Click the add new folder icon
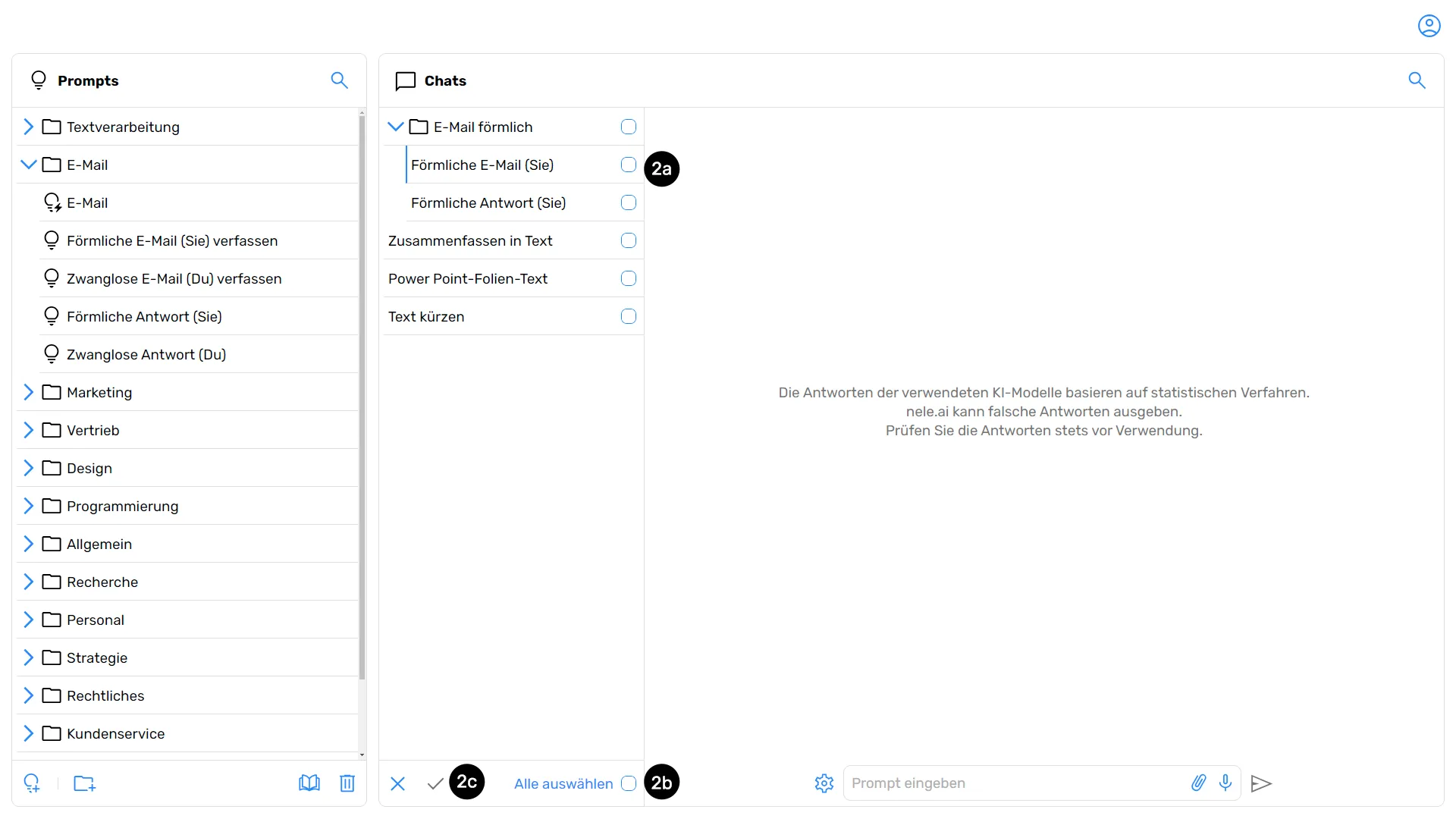The image size is (1456, 819). [84, 783]
